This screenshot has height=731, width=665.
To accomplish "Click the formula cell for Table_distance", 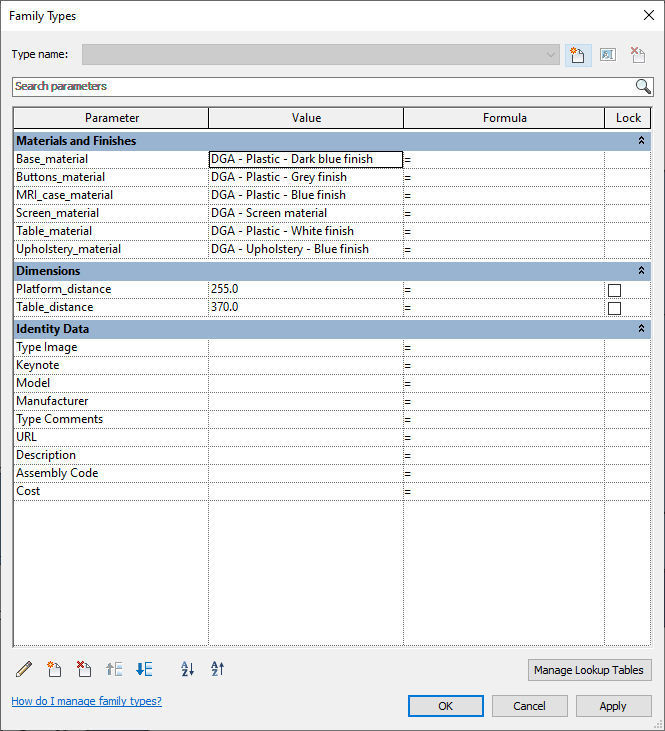I will click(x=504, y=307).
